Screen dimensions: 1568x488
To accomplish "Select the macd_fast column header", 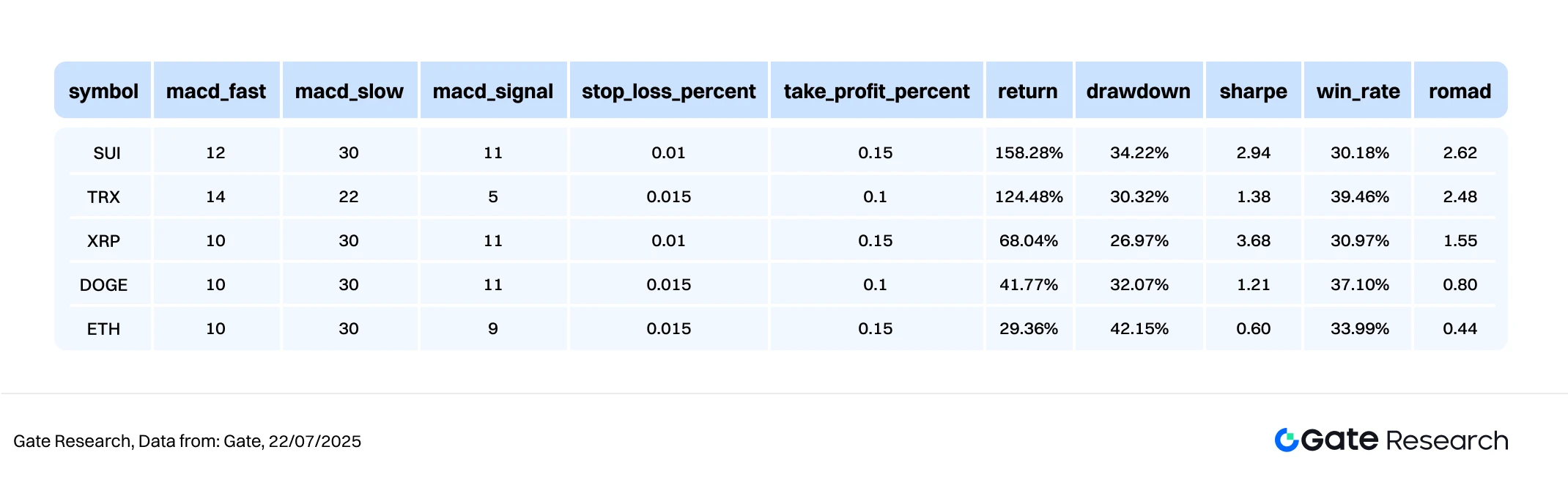I will click(x=216, y=91).
